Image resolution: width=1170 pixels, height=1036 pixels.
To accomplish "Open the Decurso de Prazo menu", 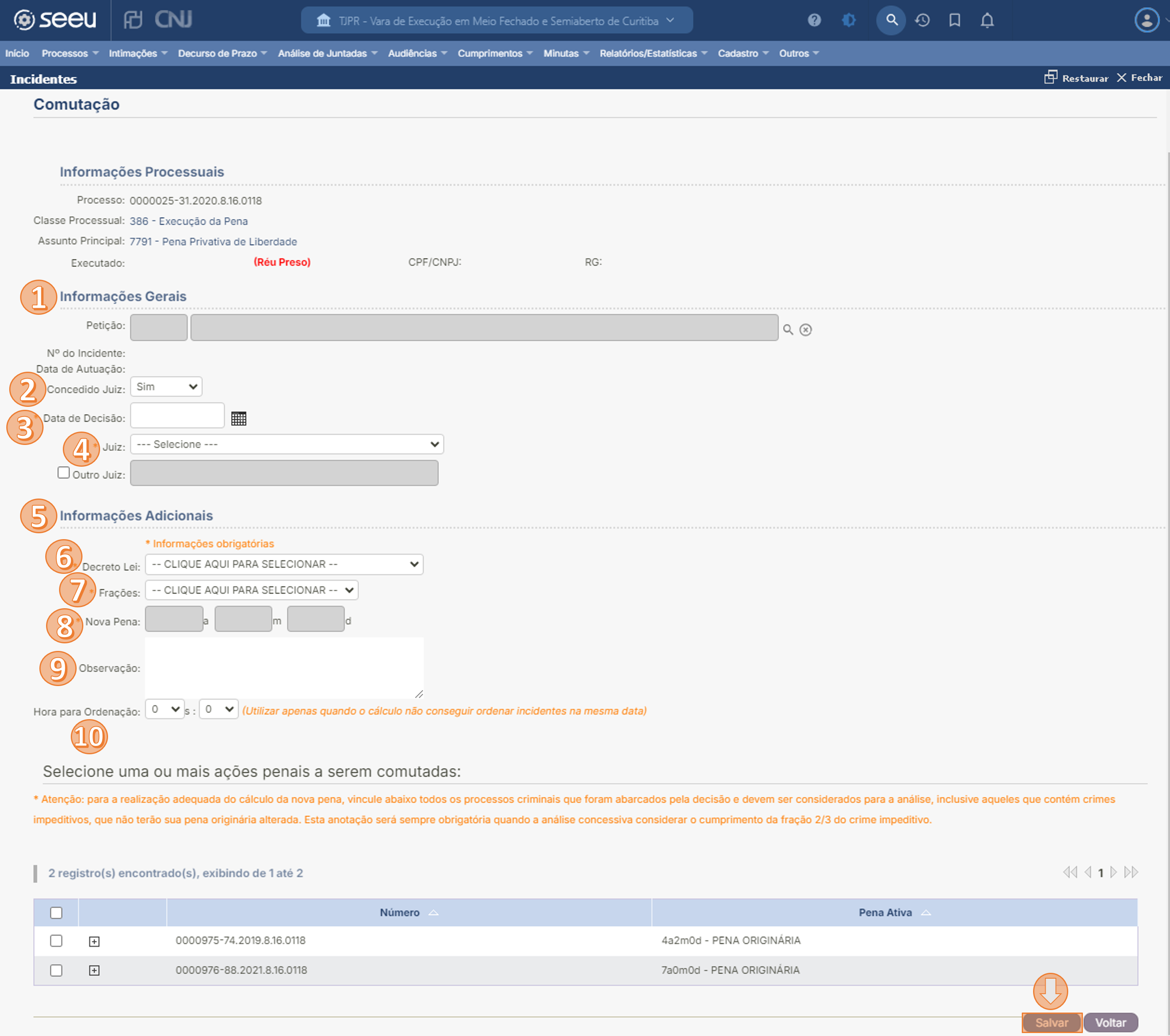I will click(222, 53).
